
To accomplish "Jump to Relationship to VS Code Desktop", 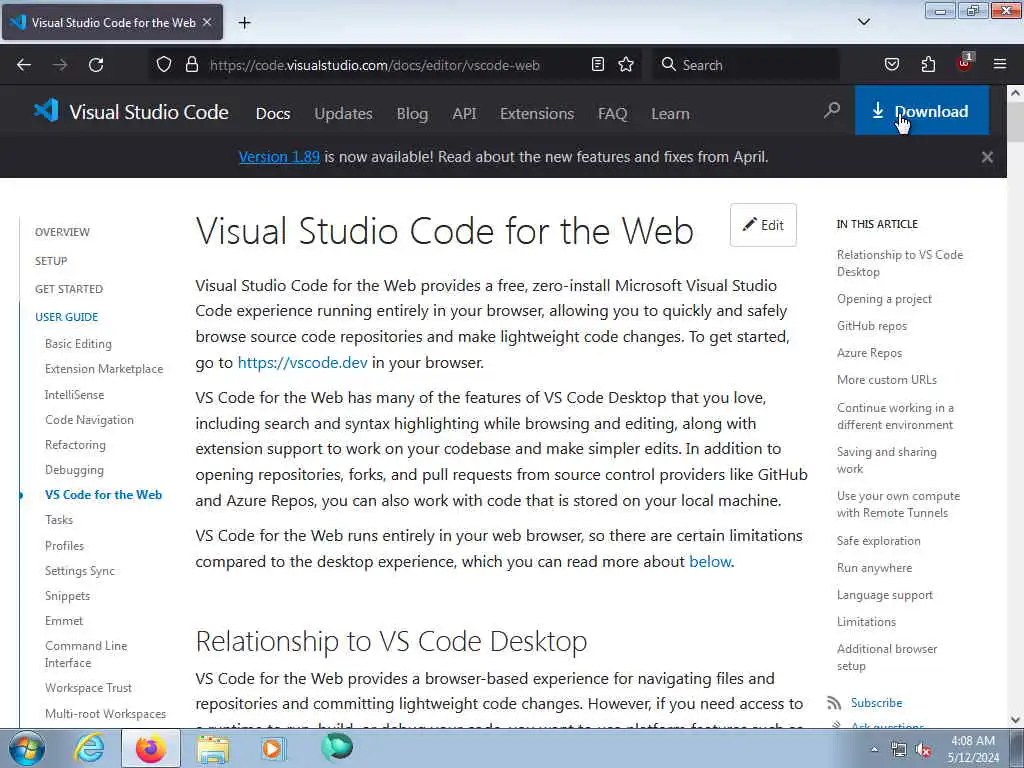I will 900,263.
